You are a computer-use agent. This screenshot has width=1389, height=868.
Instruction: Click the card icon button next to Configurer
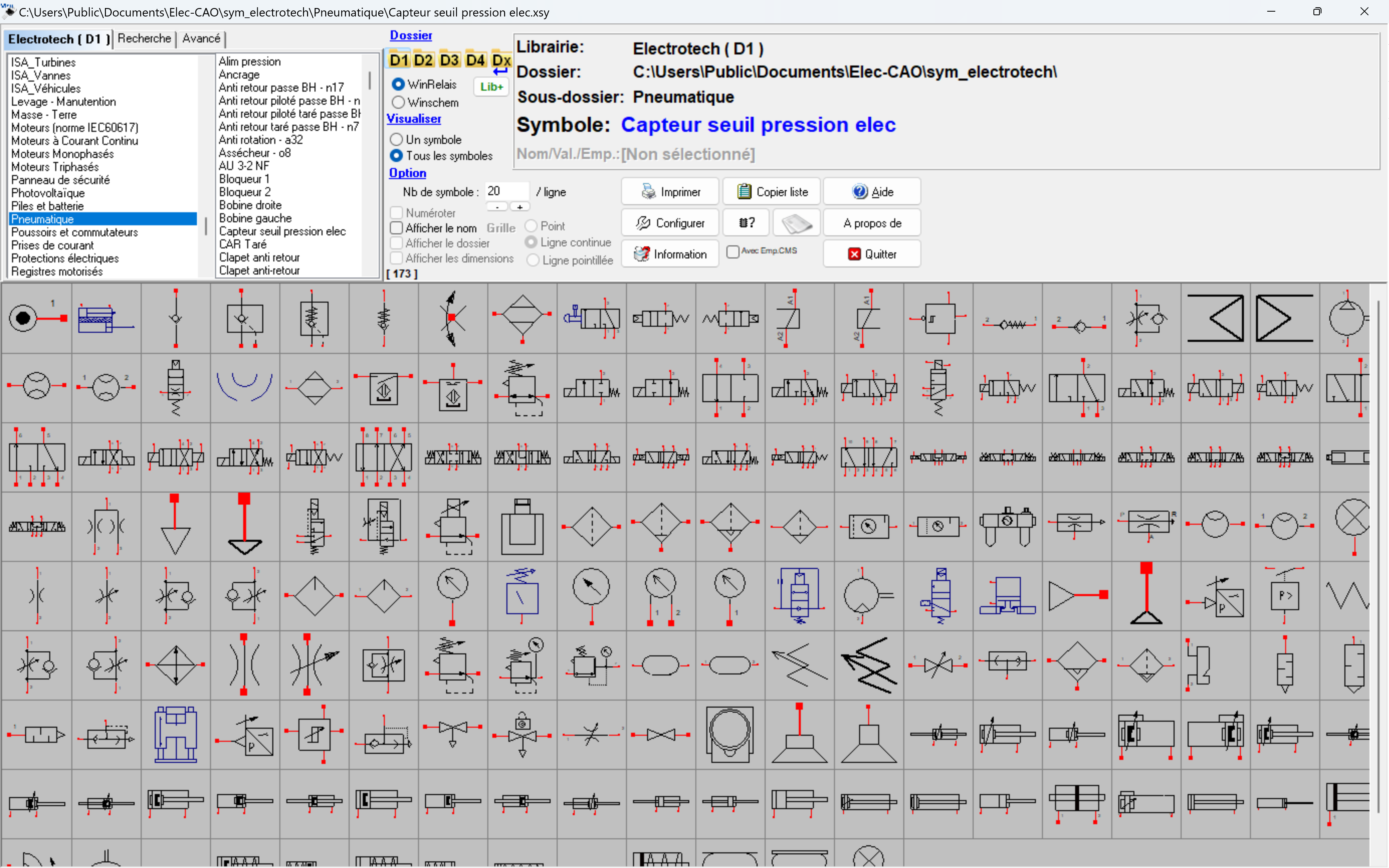pyautogui.click(x=797, y=223)
